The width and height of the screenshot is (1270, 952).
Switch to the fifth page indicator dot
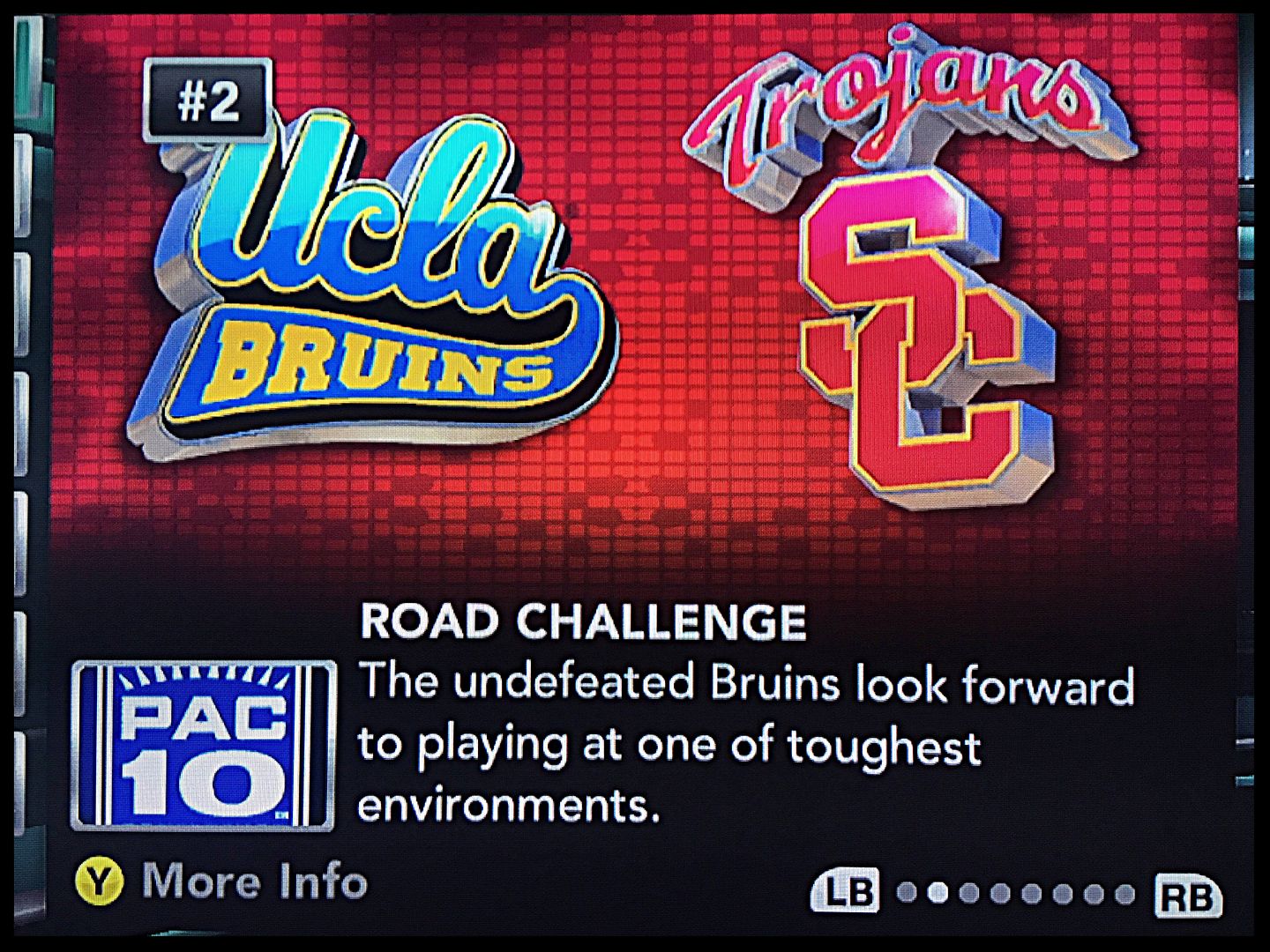[x=1031, y=894]
